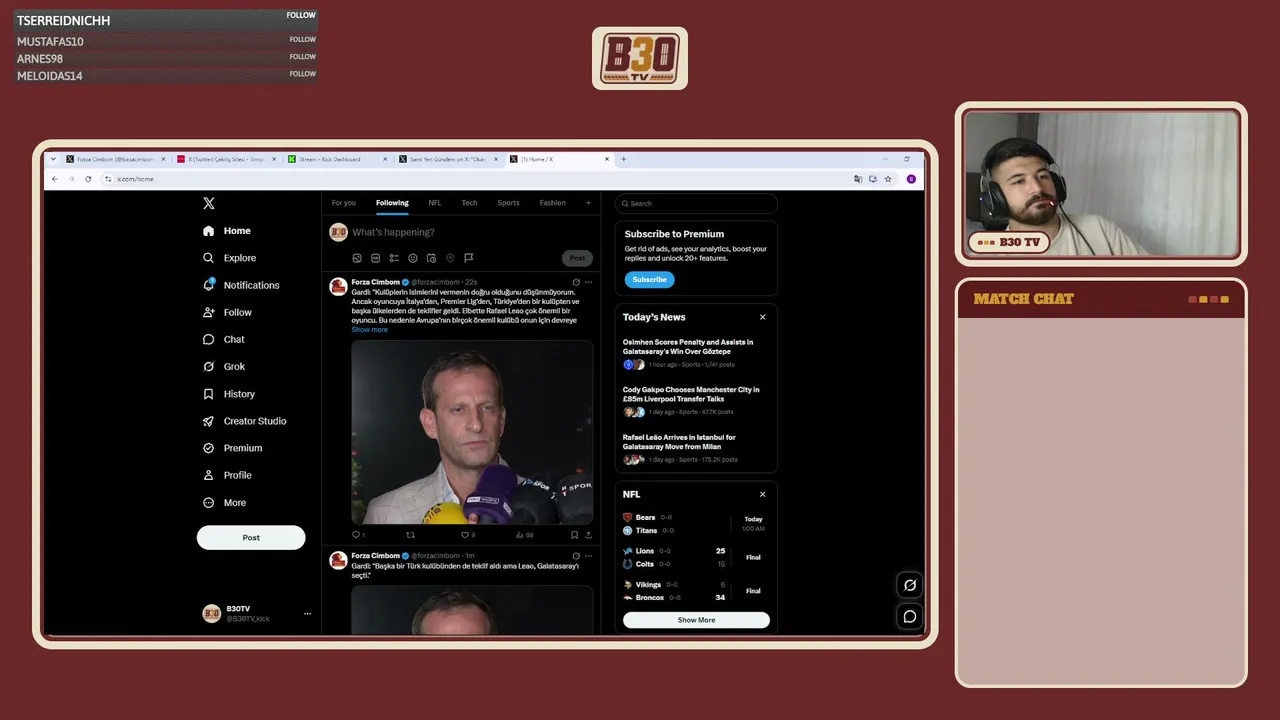
Task: Add location using the composer pin icon
Action: [450, 258]
